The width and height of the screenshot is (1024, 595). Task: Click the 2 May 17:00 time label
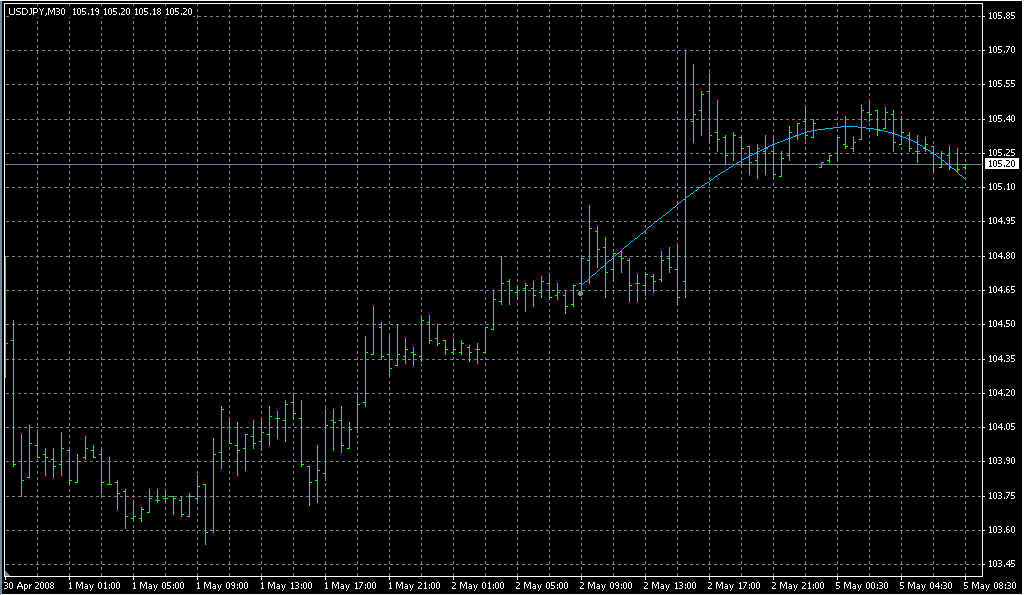point(734,585)
